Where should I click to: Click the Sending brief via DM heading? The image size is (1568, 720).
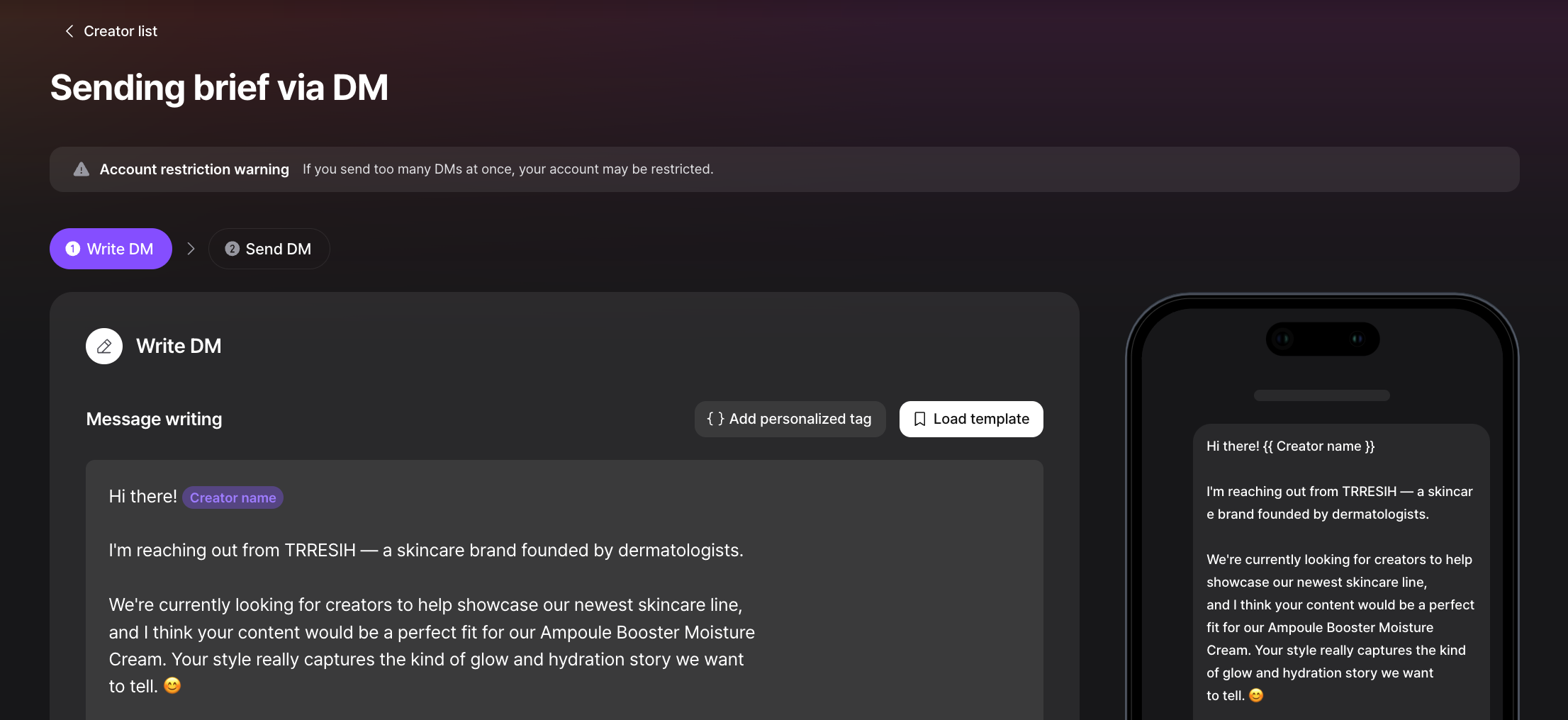click(x=219, y=88)
